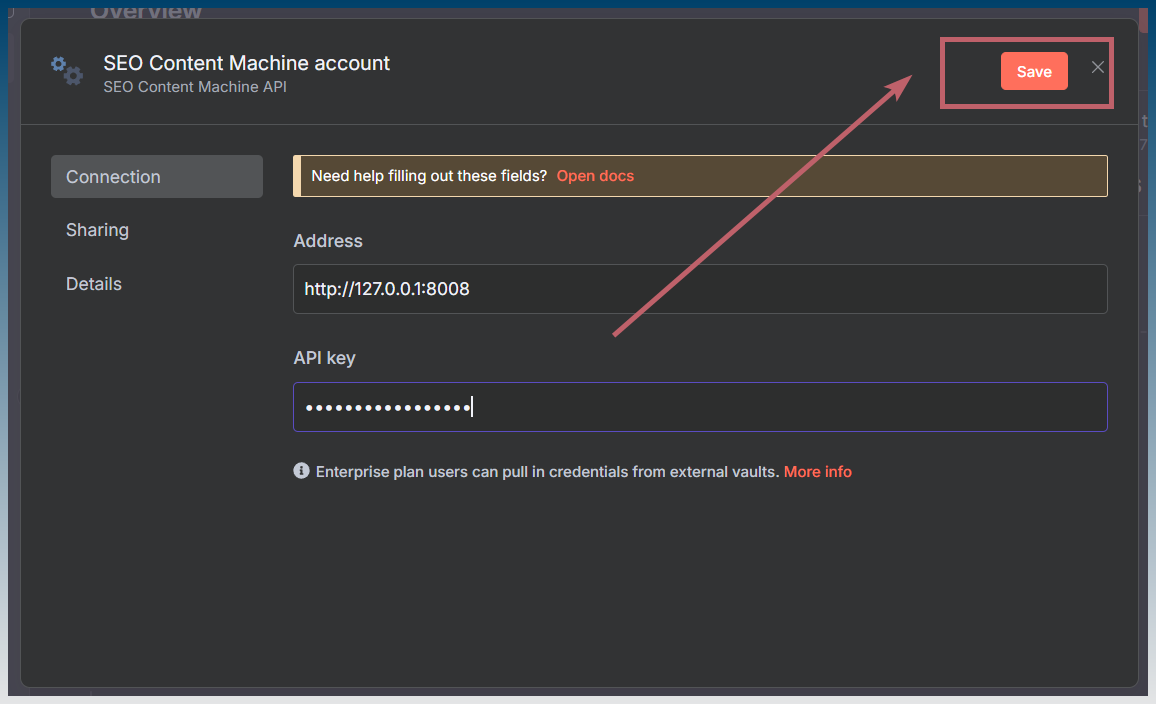Follow the More info link

tap(818, 472)
